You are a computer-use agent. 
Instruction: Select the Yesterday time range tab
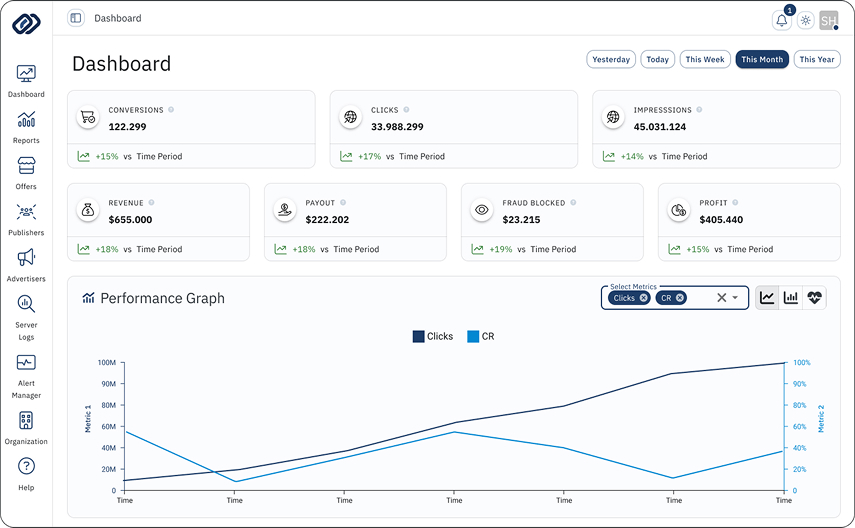(x=611, y=60)
